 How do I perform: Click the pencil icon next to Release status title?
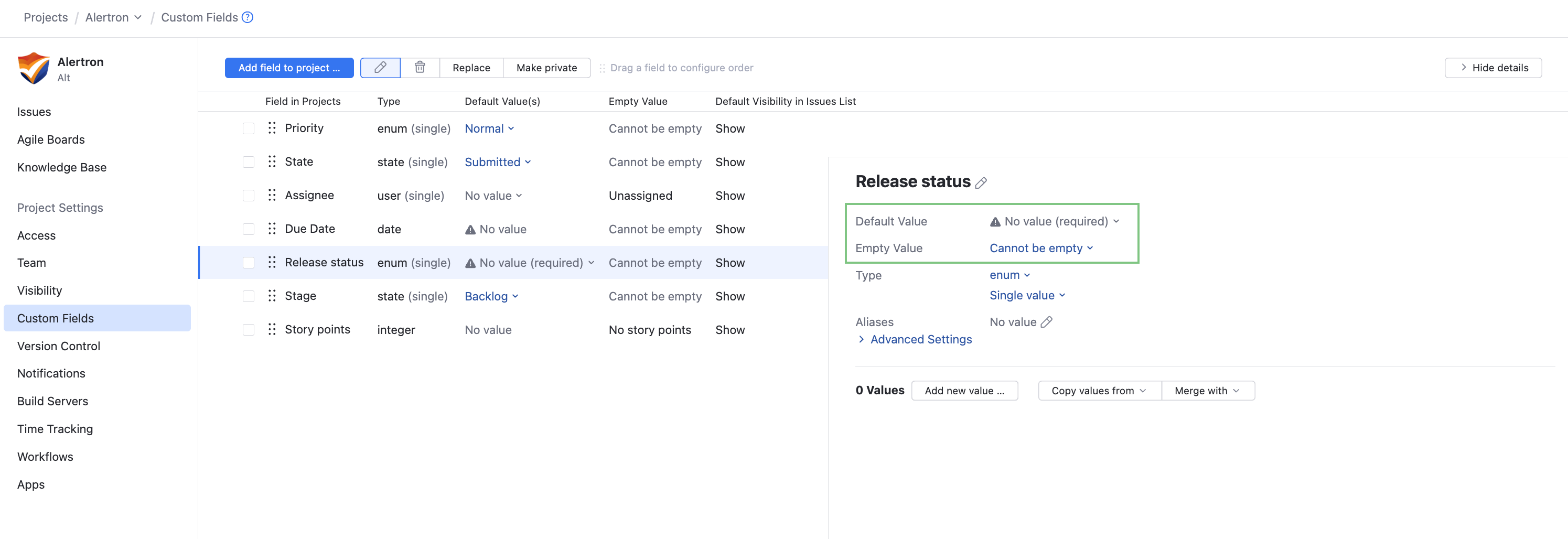[981, 182]
